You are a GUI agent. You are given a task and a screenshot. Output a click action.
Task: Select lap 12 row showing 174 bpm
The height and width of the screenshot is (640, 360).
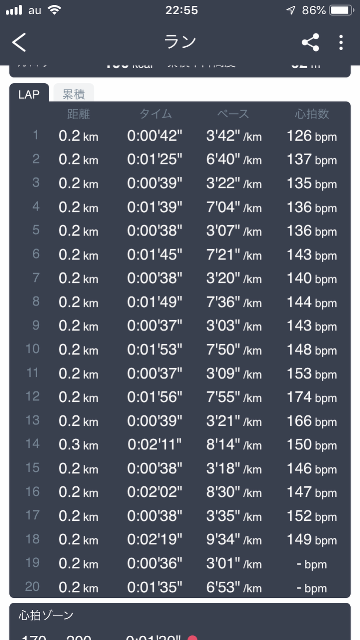click(x=180, y=396)
